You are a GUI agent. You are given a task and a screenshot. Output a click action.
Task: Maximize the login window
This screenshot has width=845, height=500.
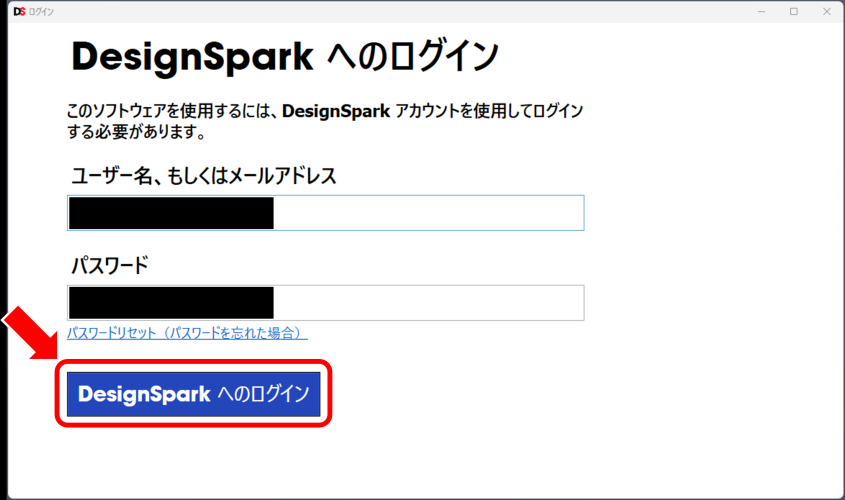(794, 11)
